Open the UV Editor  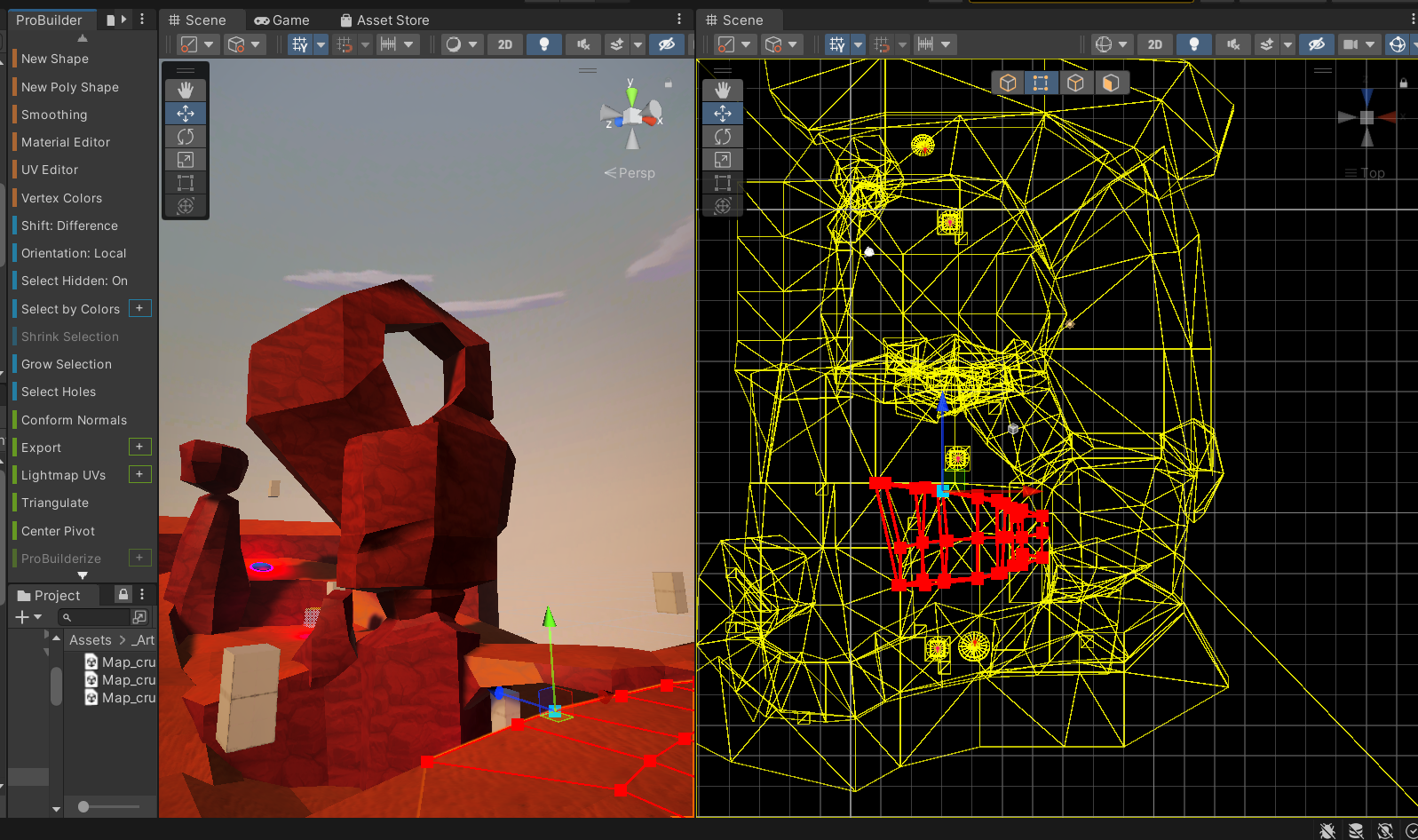click(x=50, y=170)
